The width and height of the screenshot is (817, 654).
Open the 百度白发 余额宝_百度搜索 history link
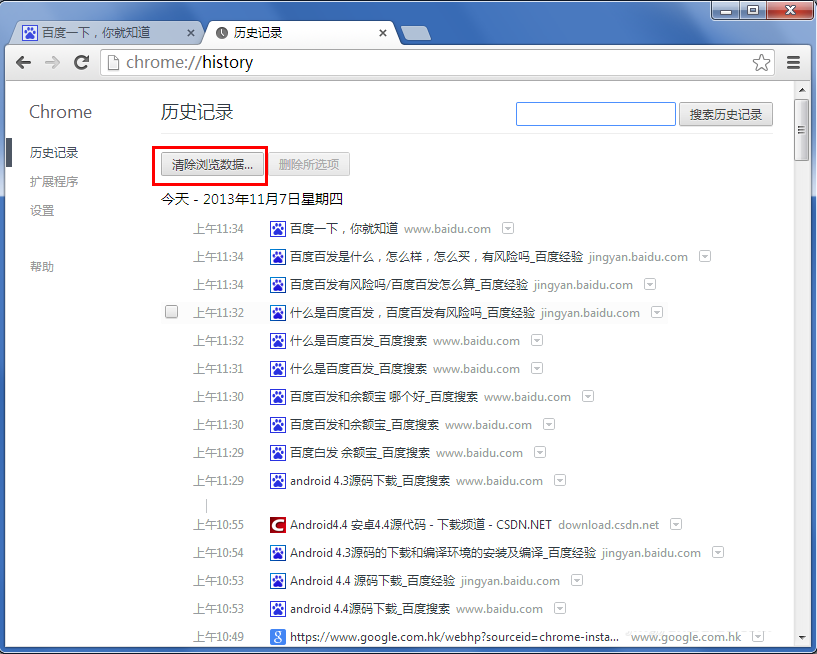360,453
